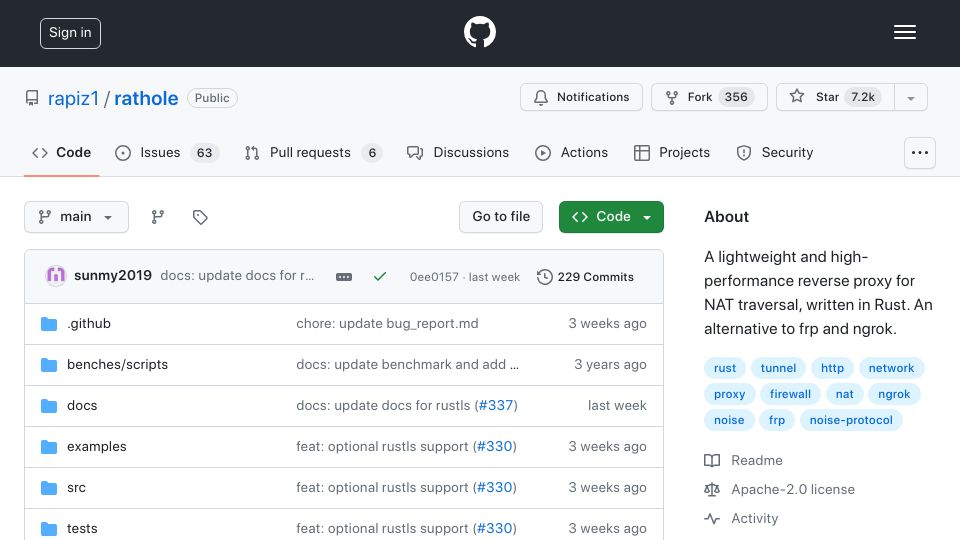Open the rapiz1 owner link
This screenshot has width=960, height=540.
coord(73,98)
